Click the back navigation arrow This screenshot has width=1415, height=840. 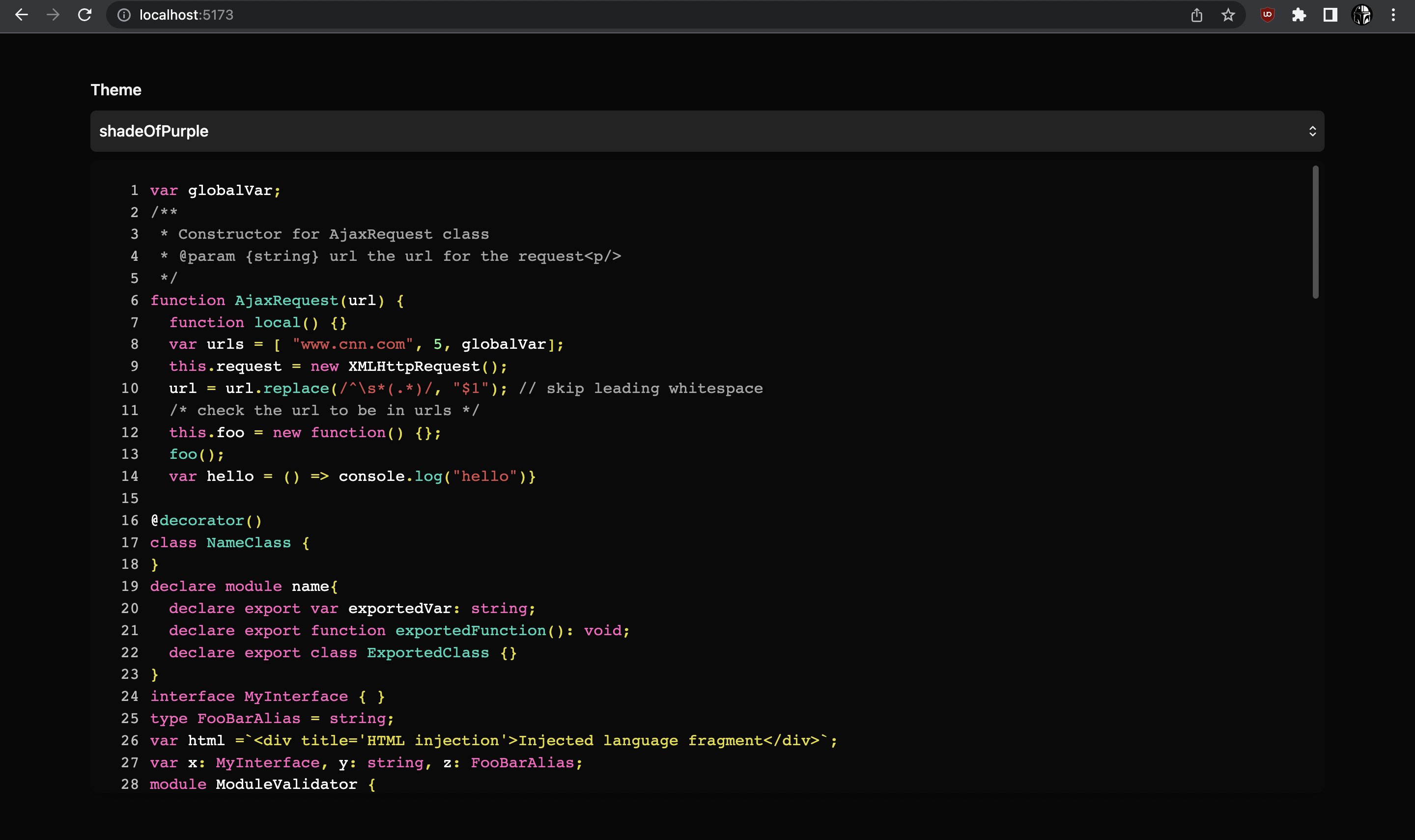pos(22,15)
